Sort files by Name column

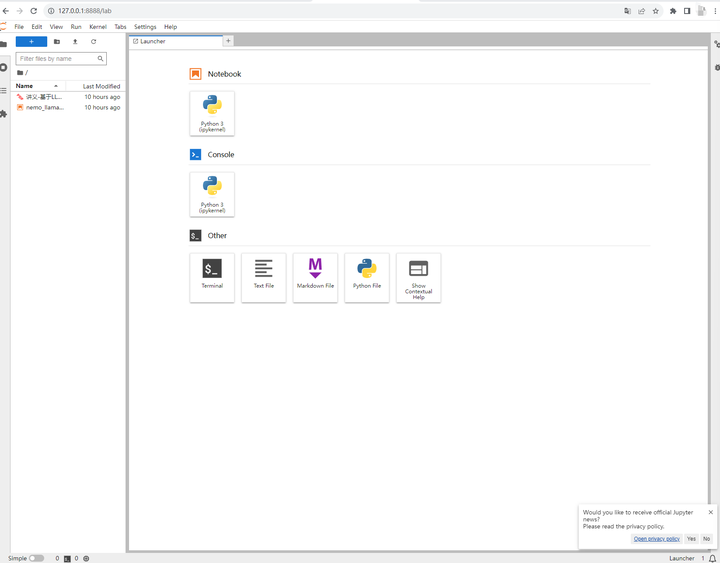(x=38, y=86)
